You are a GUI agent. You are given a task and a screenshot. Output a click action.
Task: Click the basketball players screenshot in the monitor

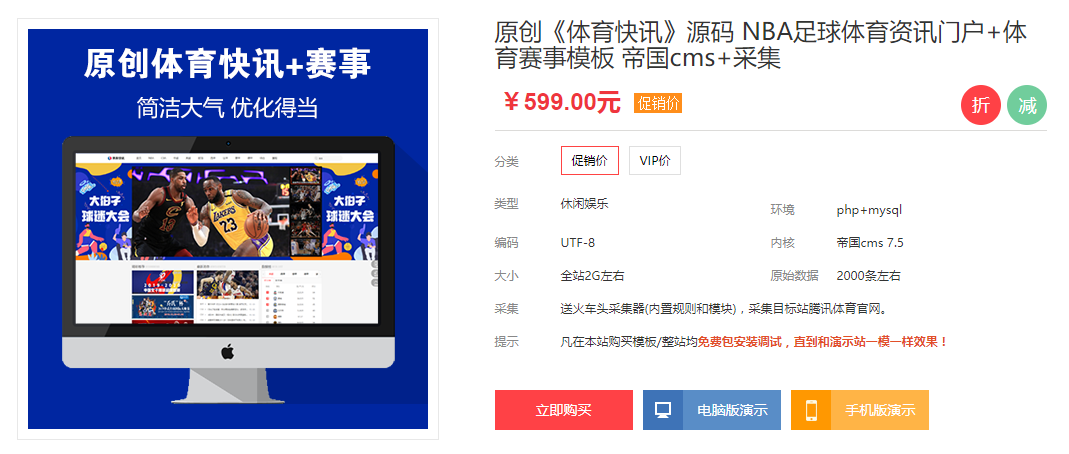click(211, 212)
